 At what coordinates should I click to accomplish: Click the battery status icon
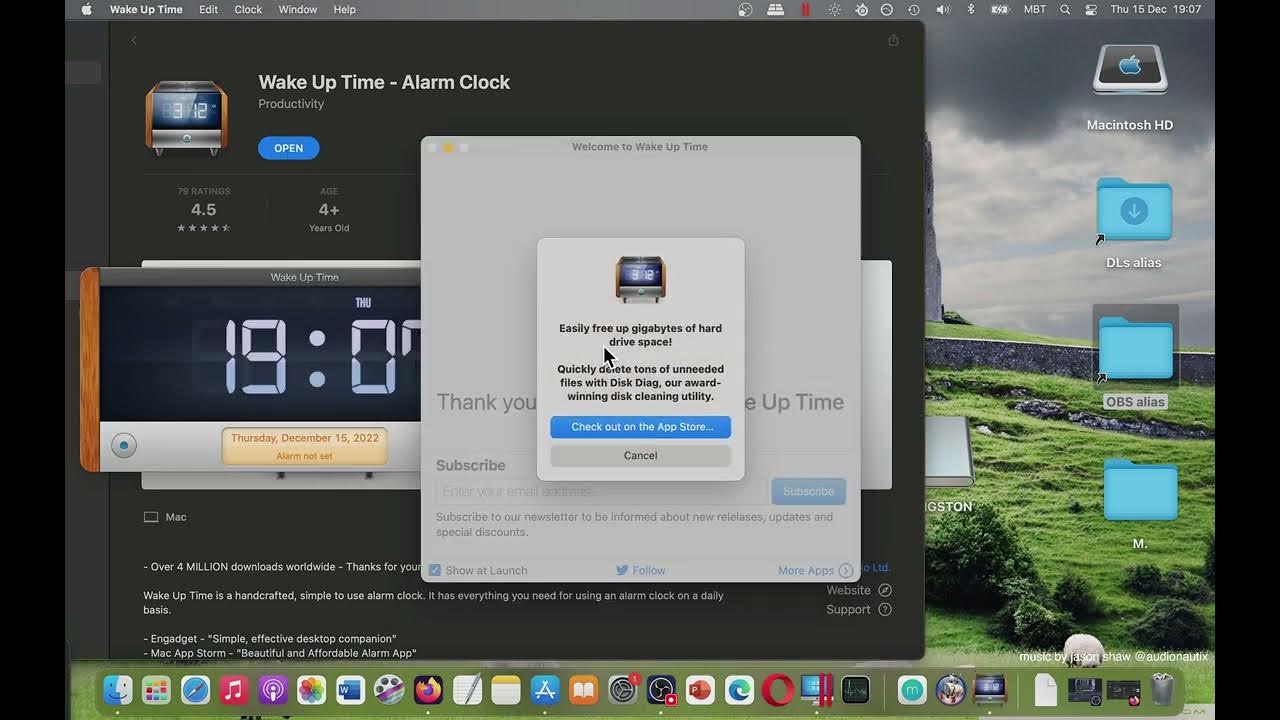point(1000,9)
